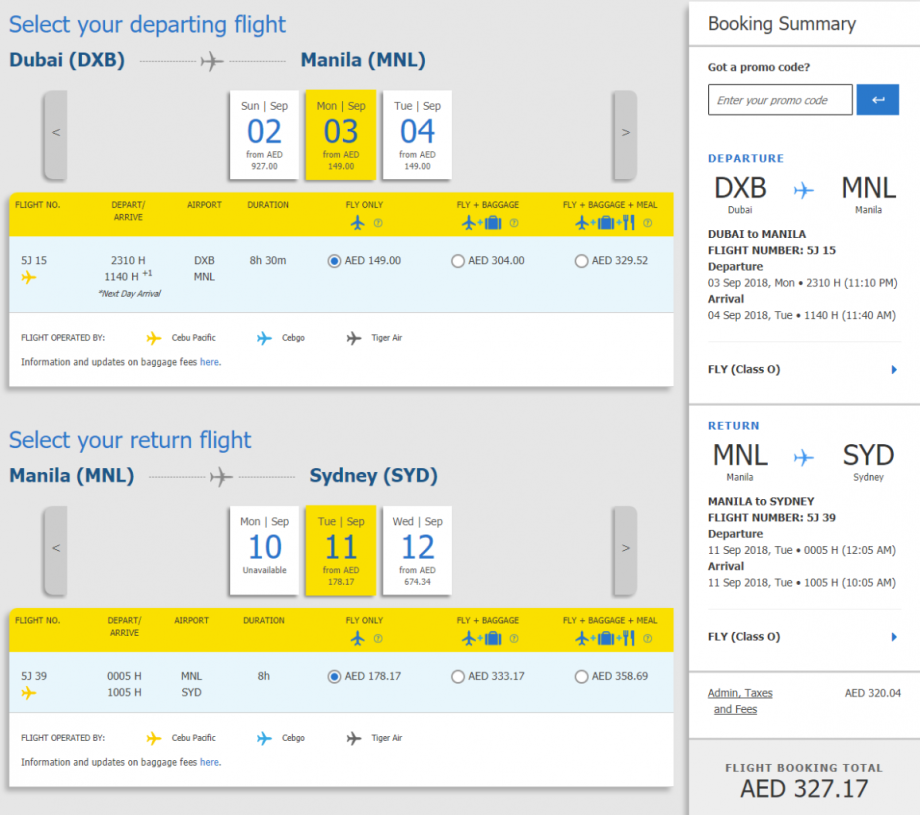Show earlier departing dates with left arrow
This screenshot has width=920, height=815.
point(56,133)
